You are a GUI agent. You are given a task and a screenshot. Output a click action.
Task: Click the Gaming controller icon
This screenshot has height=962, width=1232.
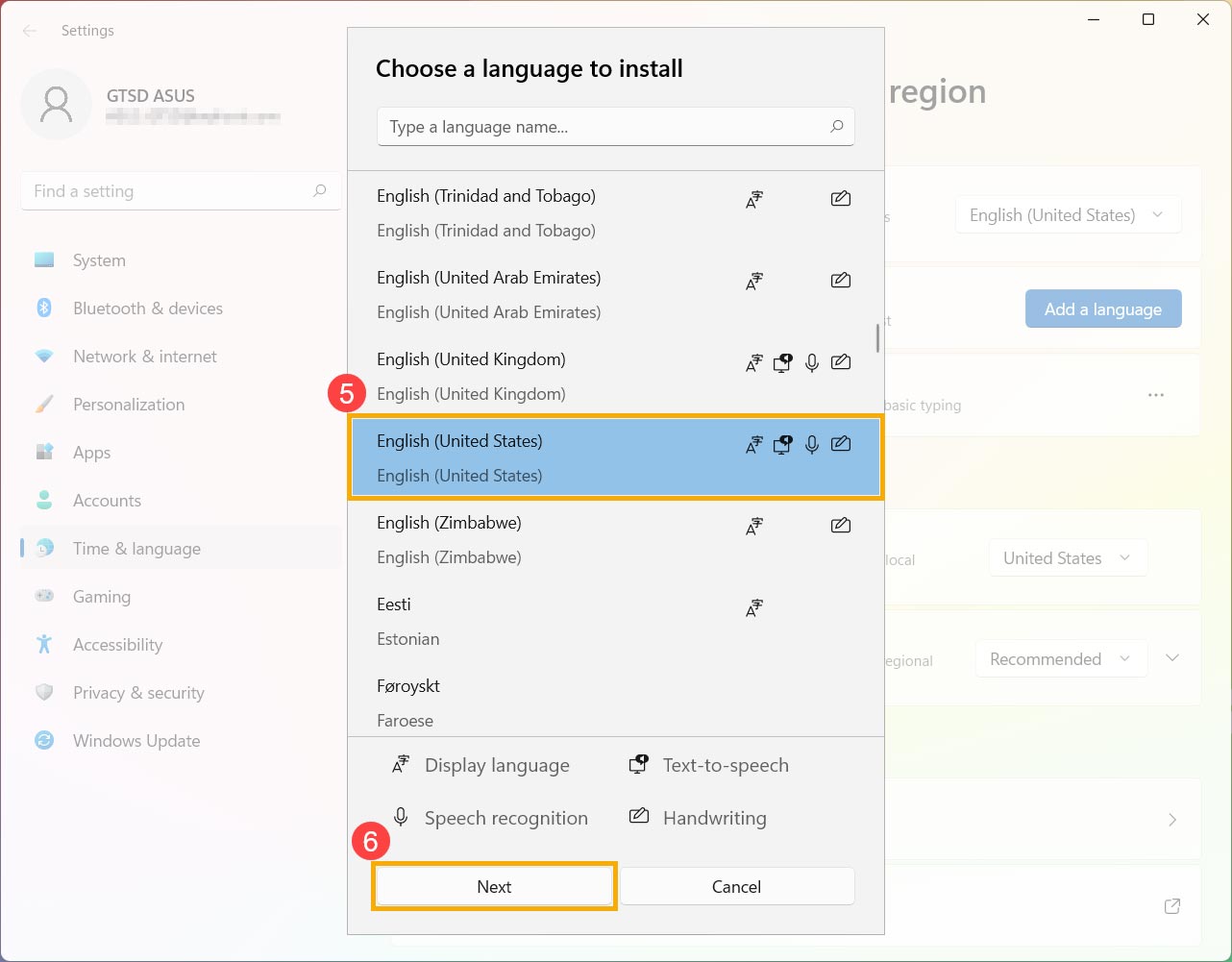(44, 596)
